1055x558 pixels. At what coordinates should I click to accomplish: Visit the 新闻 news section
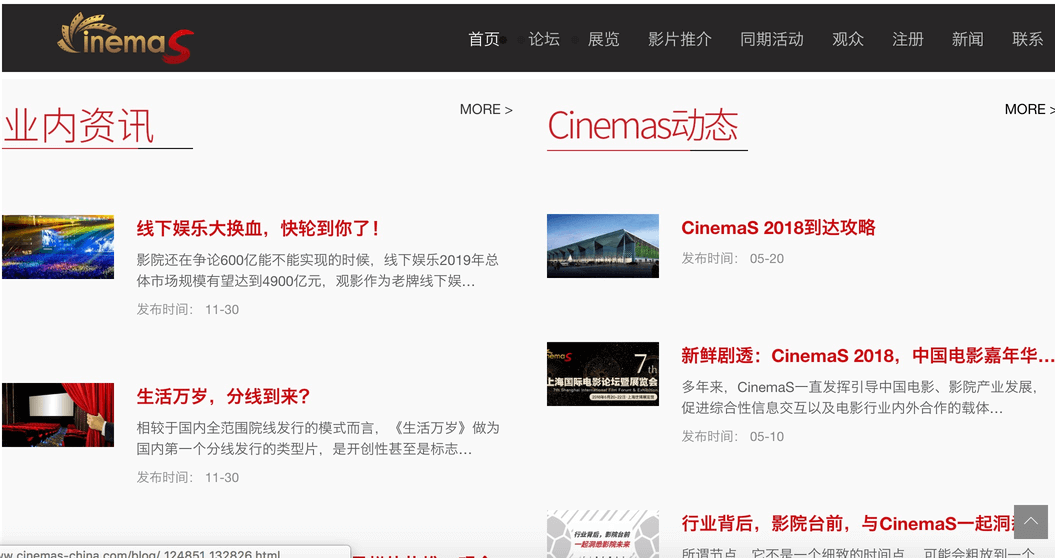point(968,39)
